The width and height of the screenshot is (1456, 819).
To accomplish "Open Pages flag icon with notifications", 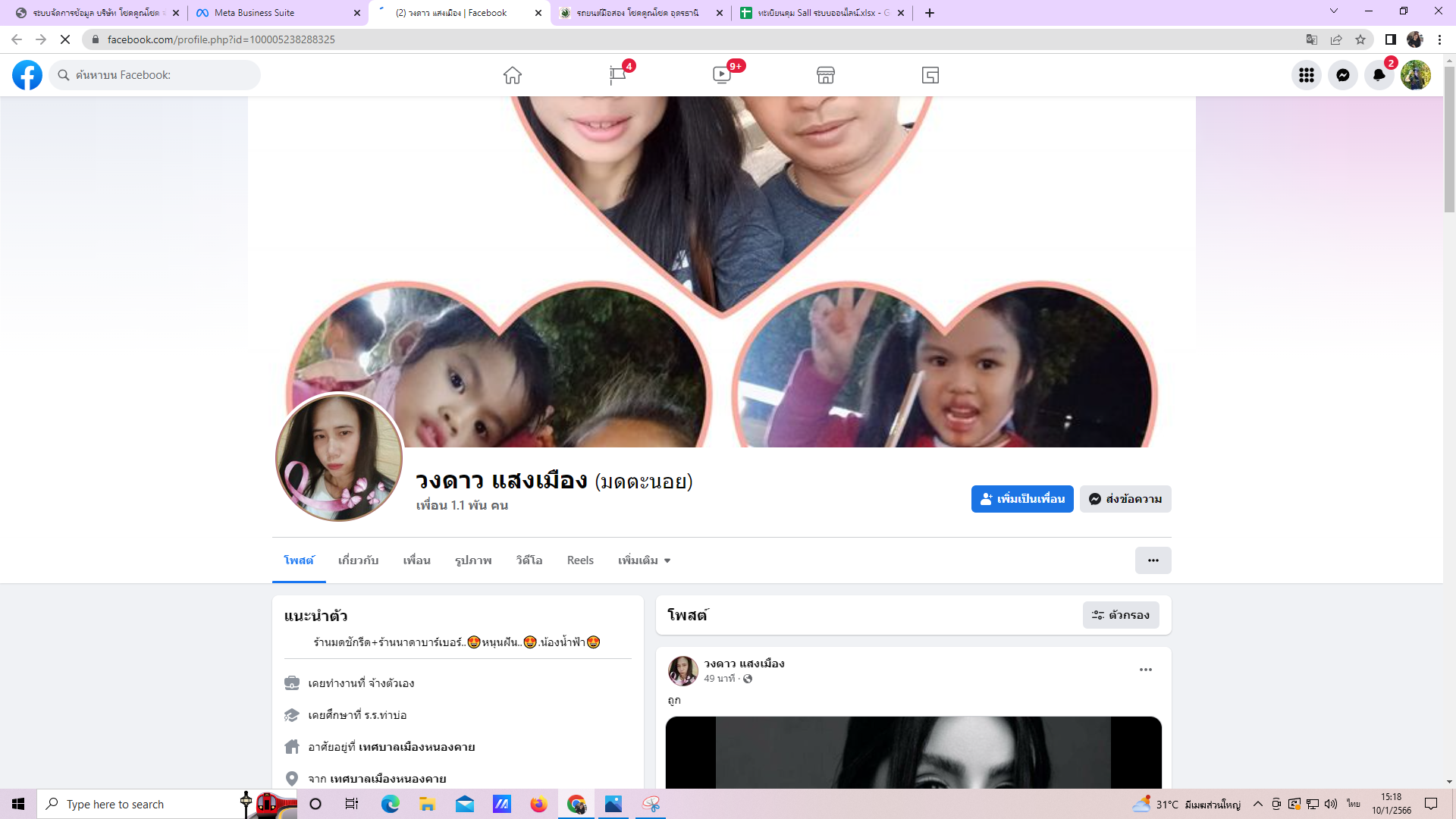I will (x=617, y=75).
